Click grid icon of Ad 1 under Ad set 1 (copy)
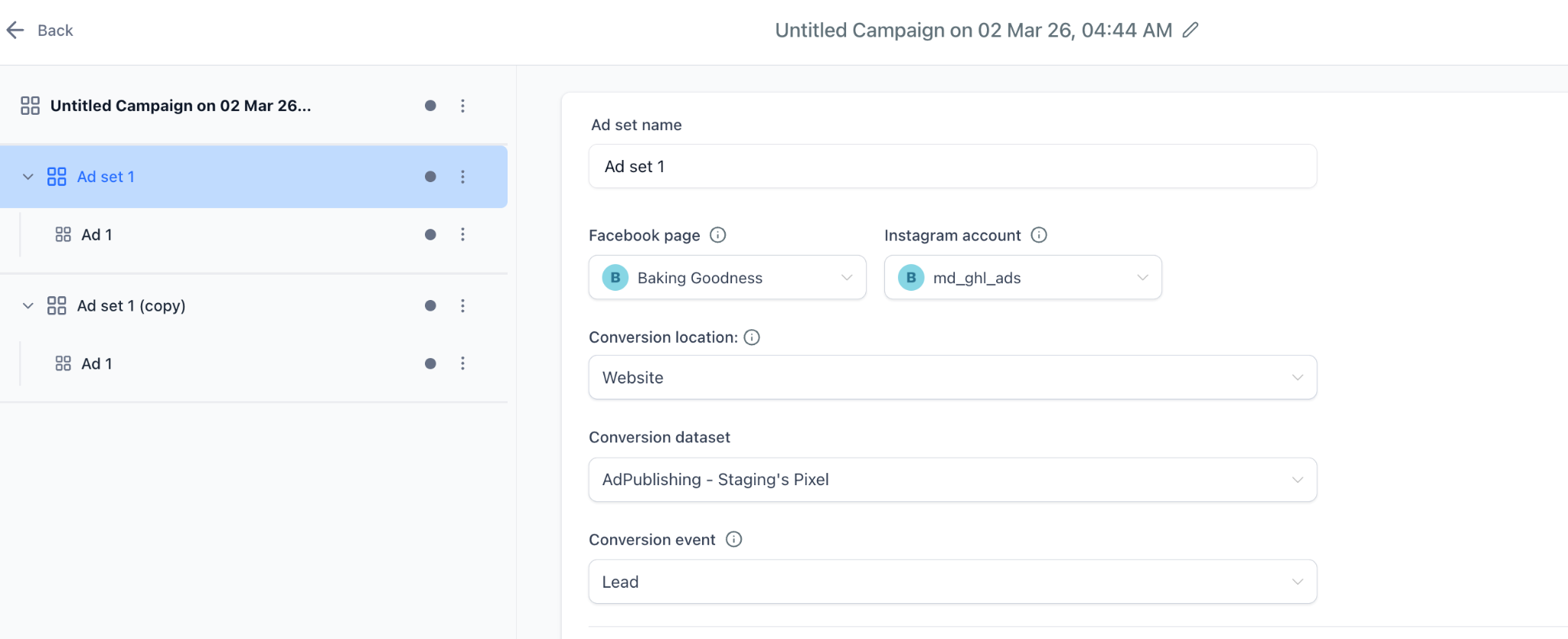The image size is (1568, 639). (x=64, y=364)
